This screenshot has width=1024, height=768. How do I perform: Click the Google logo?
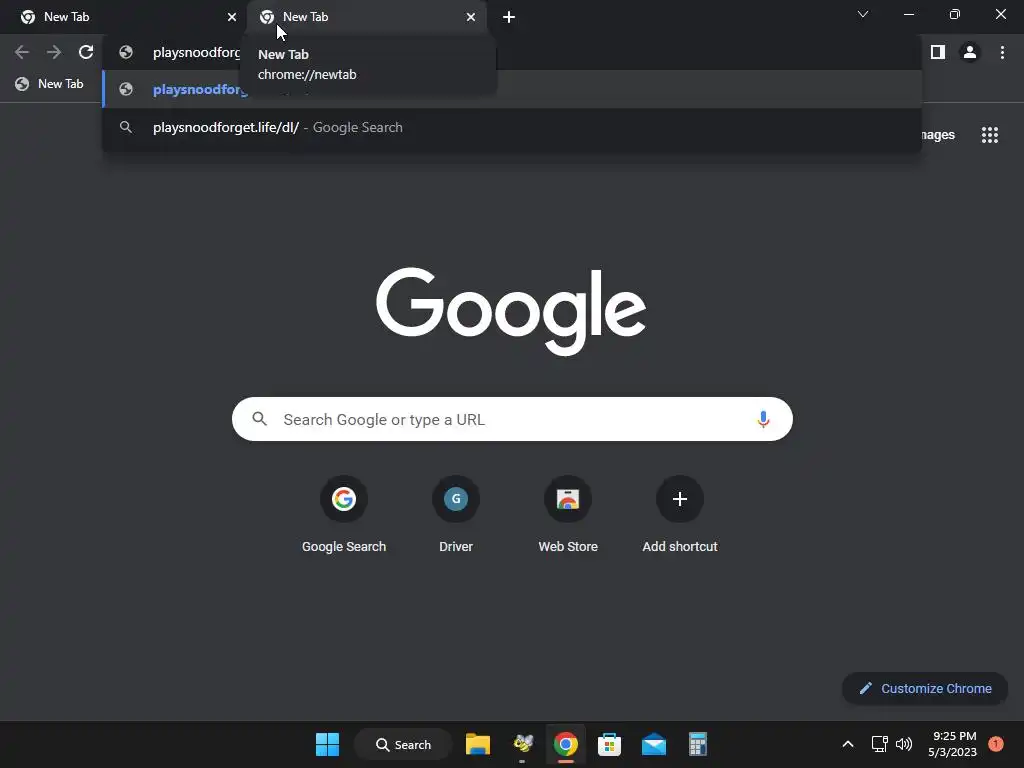[x=511, y=312]
